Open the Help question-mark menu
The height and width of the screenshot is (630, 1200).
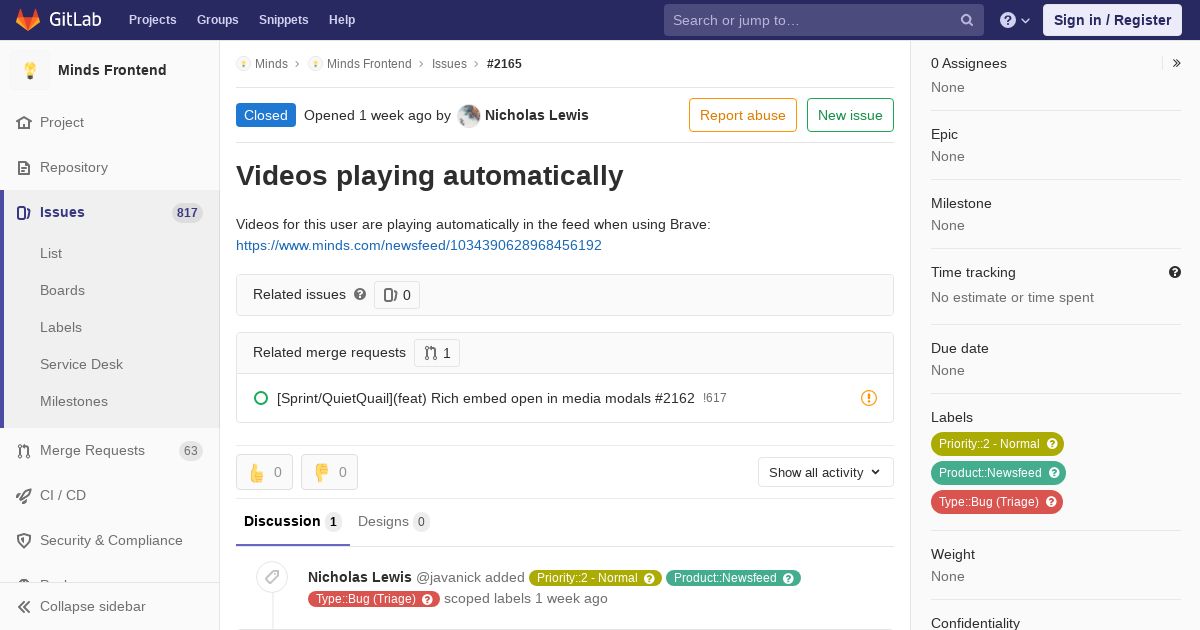(x=1015, y=20)
